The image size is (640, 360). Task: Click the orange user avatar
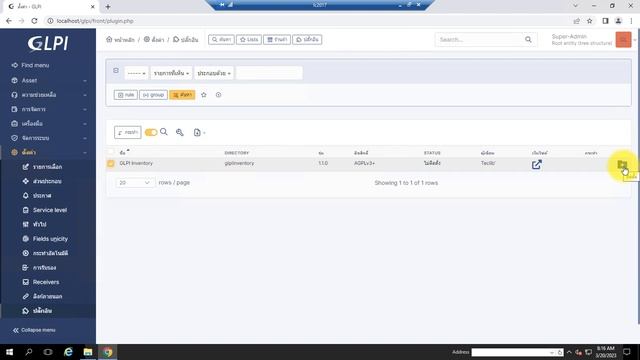[623, 40]
